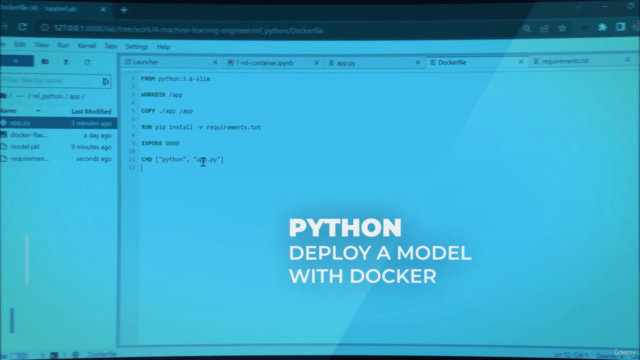Open the Kernel menu

click(87, 46)
